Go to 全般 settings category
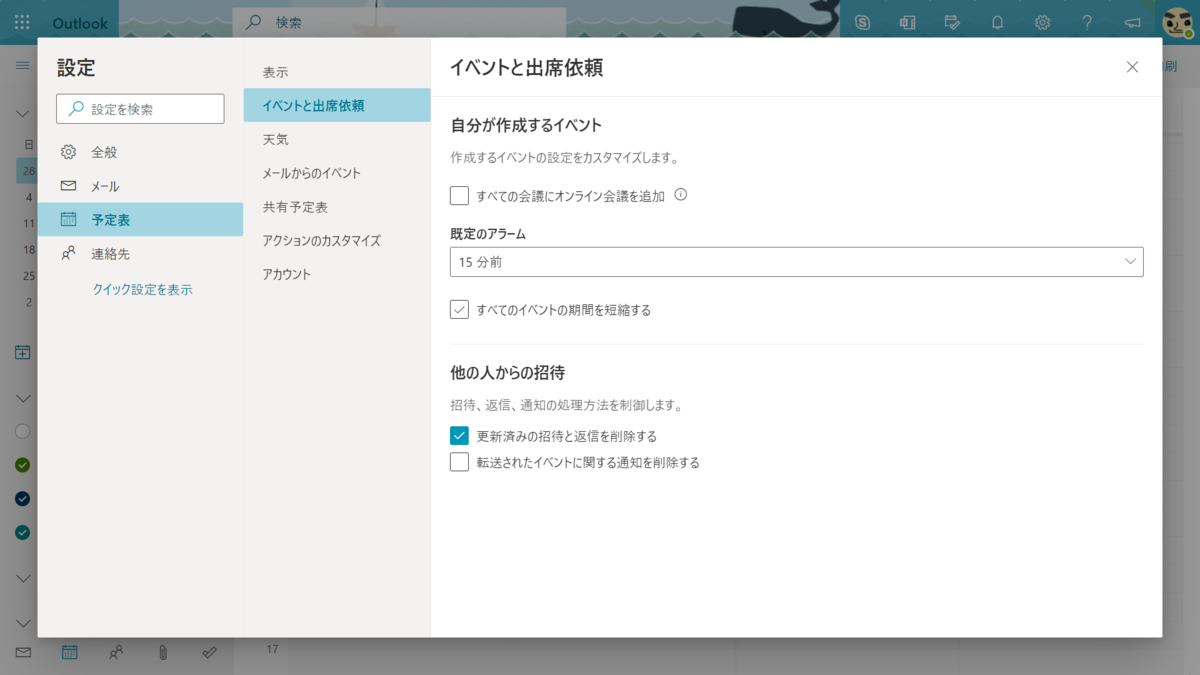1200x675 pixels. coord(140,152)
